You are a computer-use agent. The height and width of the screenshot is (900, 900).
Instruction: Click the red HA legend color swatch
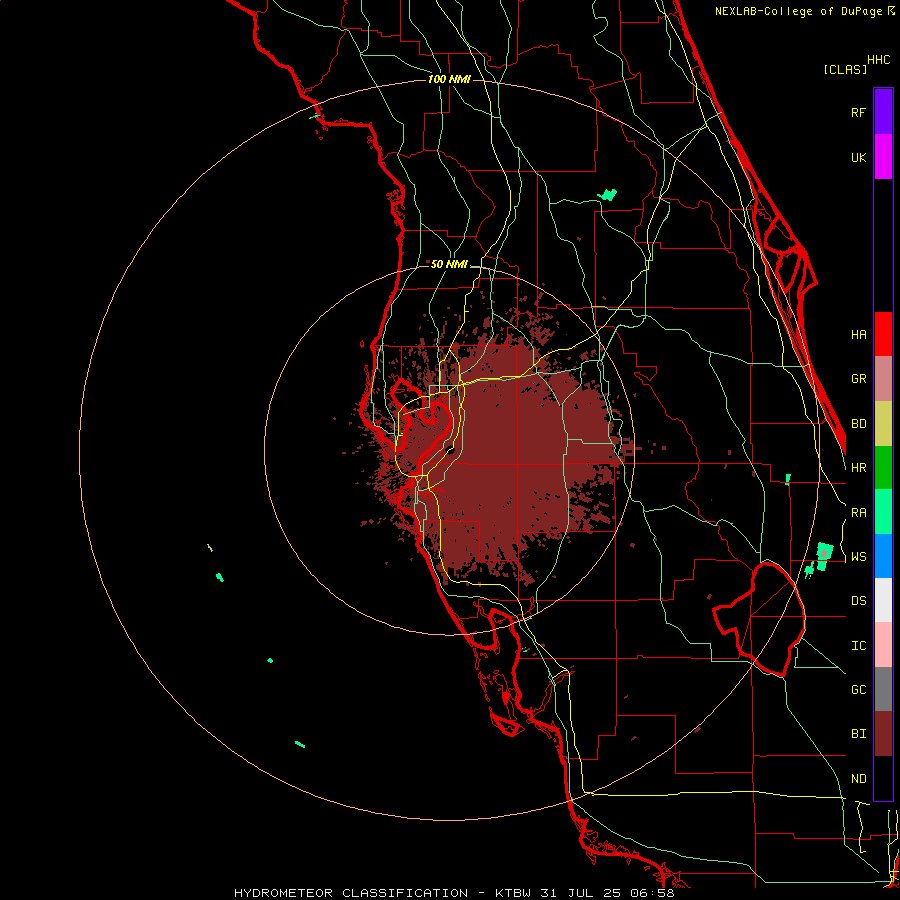tap(883, 334)
